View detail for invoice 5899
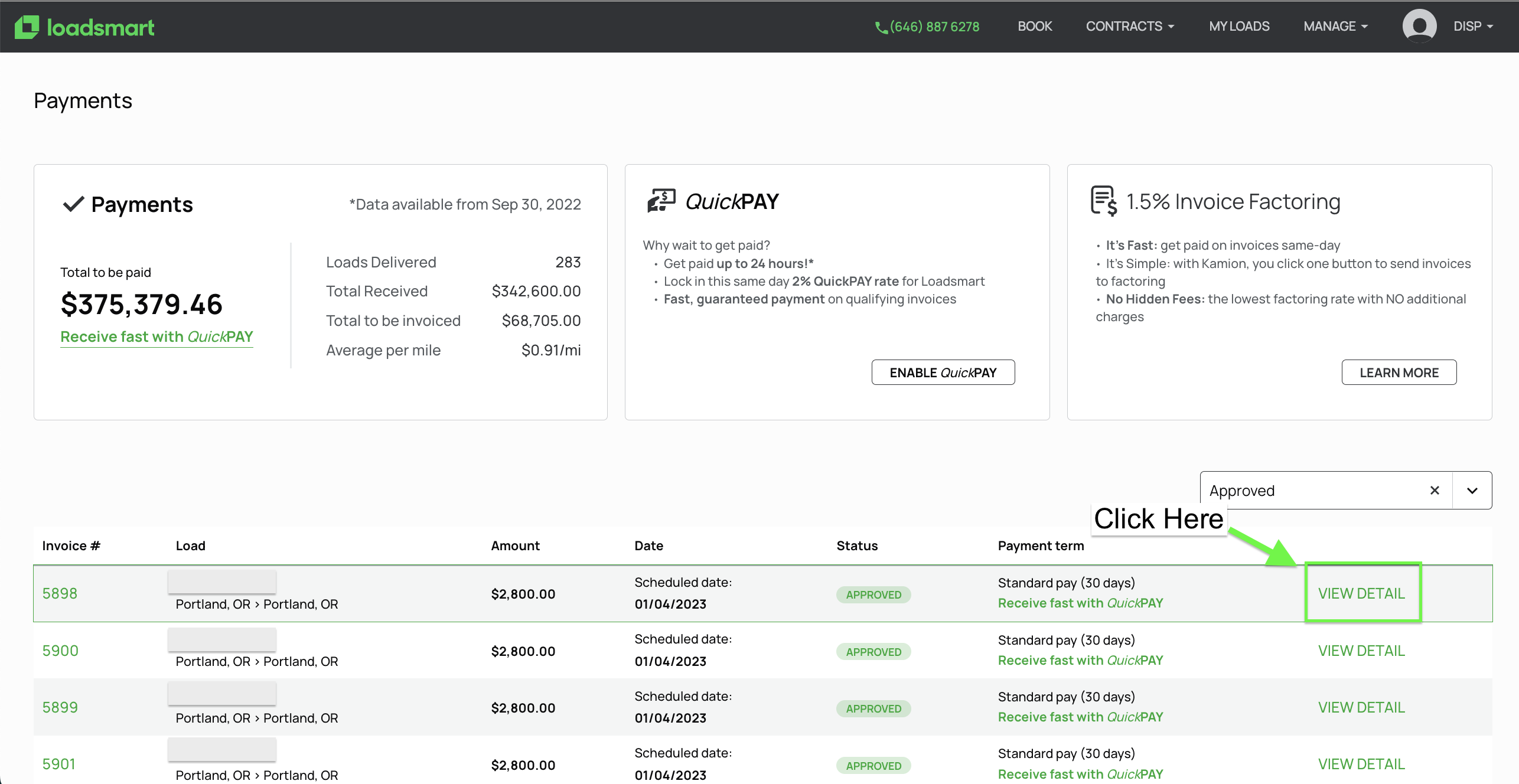 coord(1361,707)
